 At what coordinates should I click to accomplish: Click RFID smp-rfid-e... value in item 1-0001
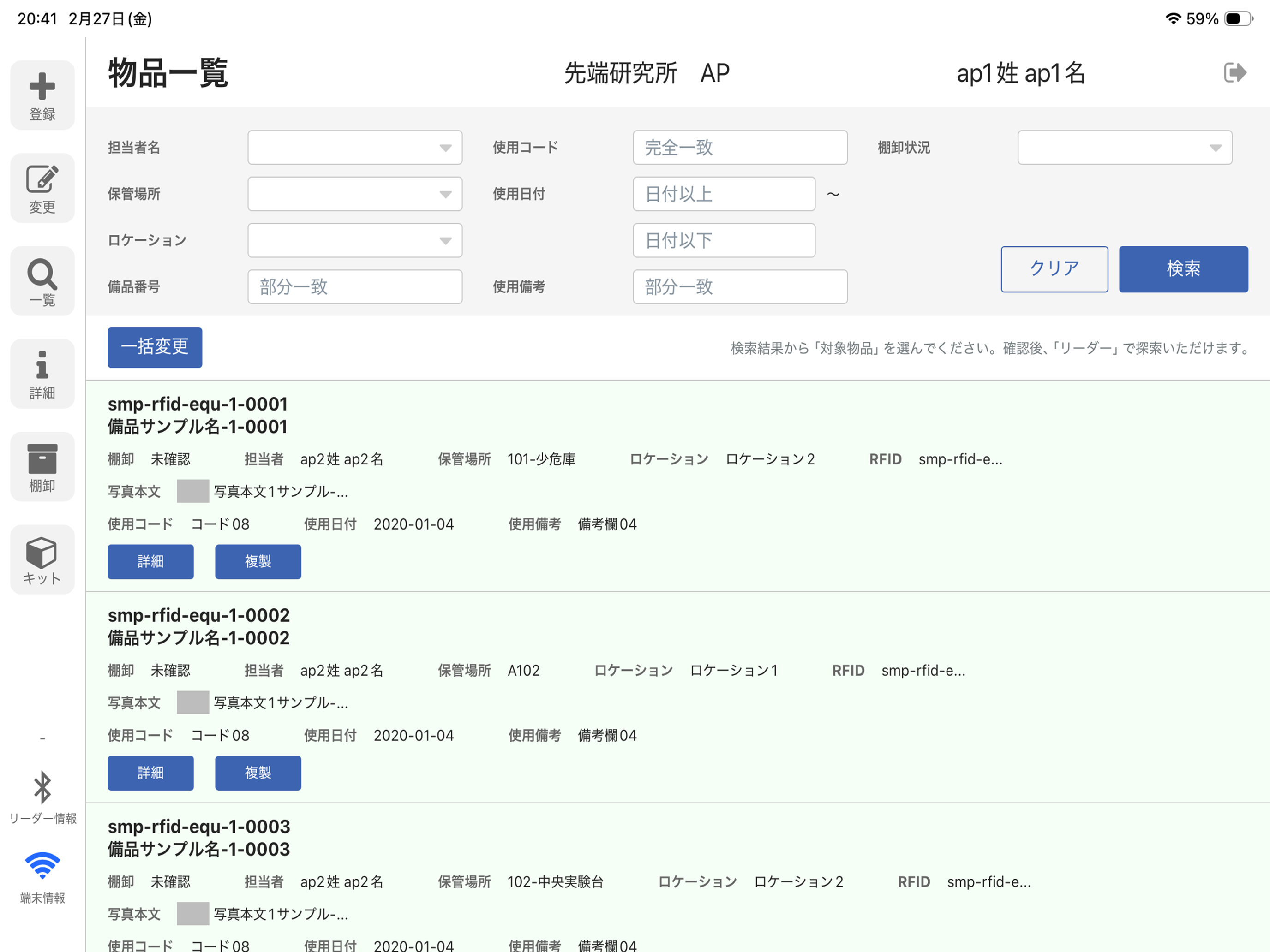click(x=960, y=459)
